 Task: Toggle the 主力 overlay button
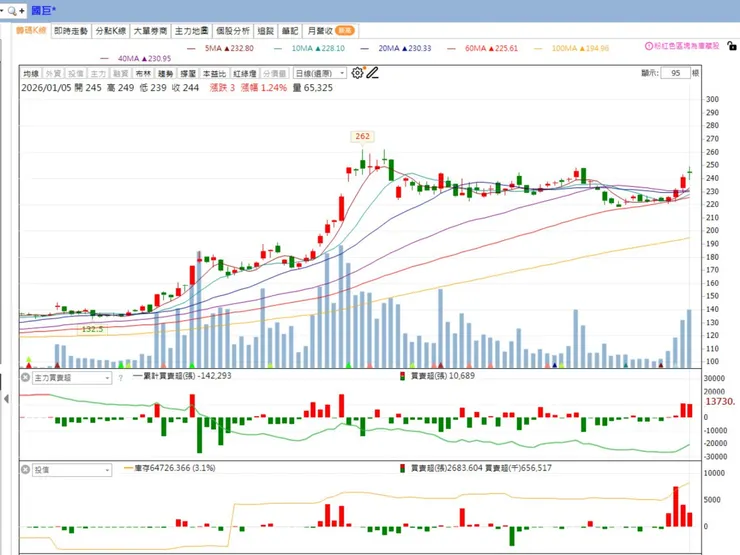[98, 74]
